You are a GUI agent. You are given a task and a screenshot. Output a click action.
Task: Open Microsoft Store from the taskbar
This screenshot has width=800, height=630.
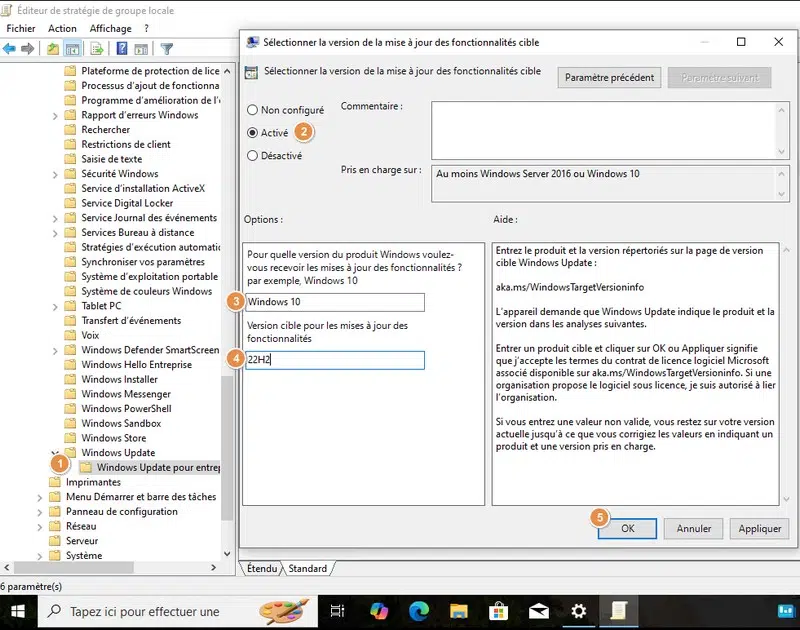pos(498,611)
